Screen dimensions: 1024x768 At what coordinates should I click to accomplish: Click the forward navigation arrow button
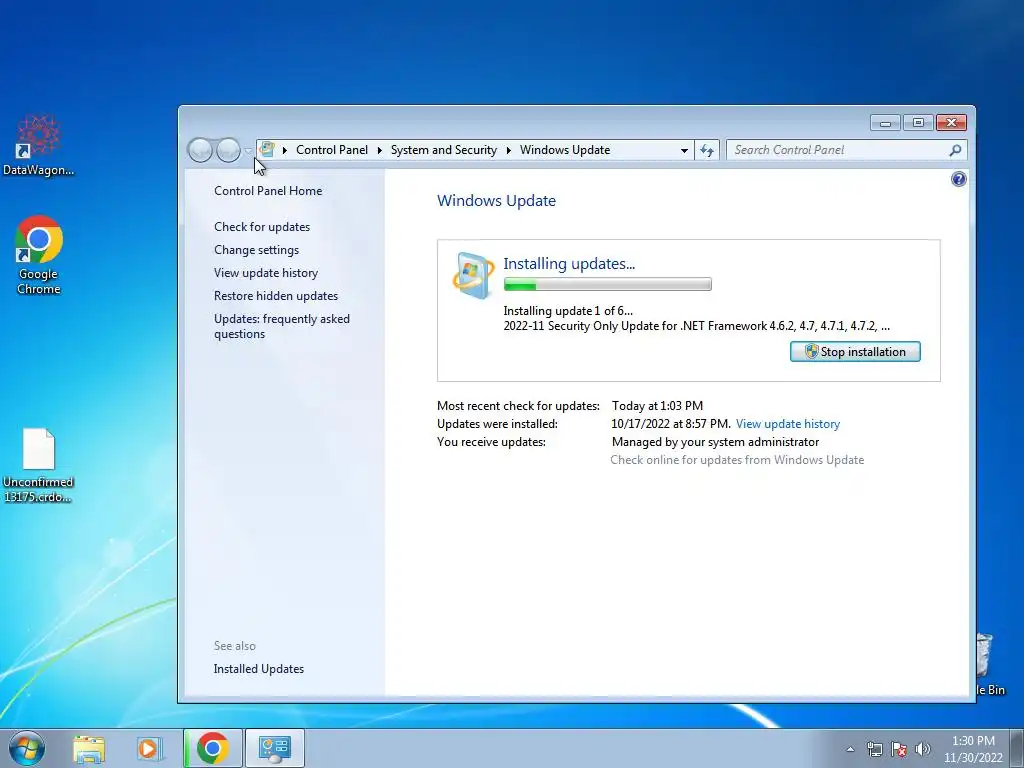(228, 150)
